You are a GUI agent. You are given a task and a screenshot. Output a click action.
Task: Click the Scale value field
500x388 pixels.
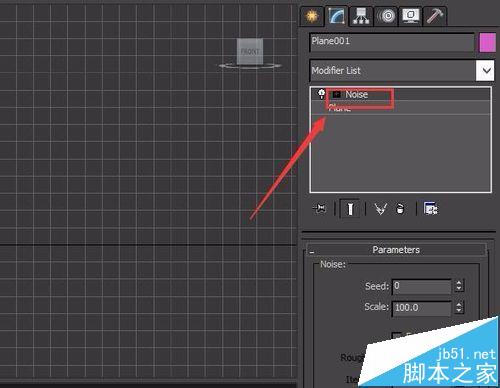(x=422, y=308)
